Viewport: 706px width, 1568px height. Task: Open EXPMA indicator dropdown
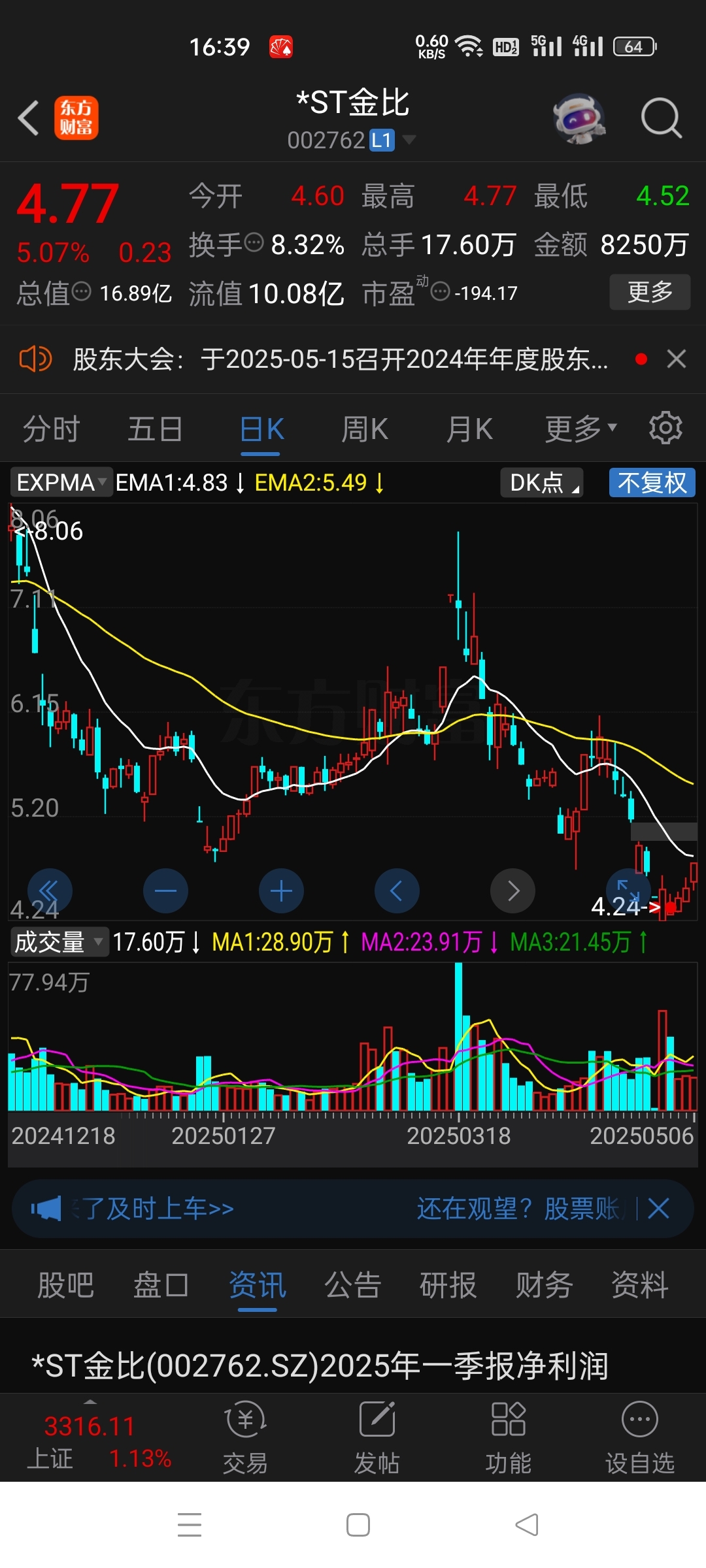pyautogui.click(x=61, y=483)
